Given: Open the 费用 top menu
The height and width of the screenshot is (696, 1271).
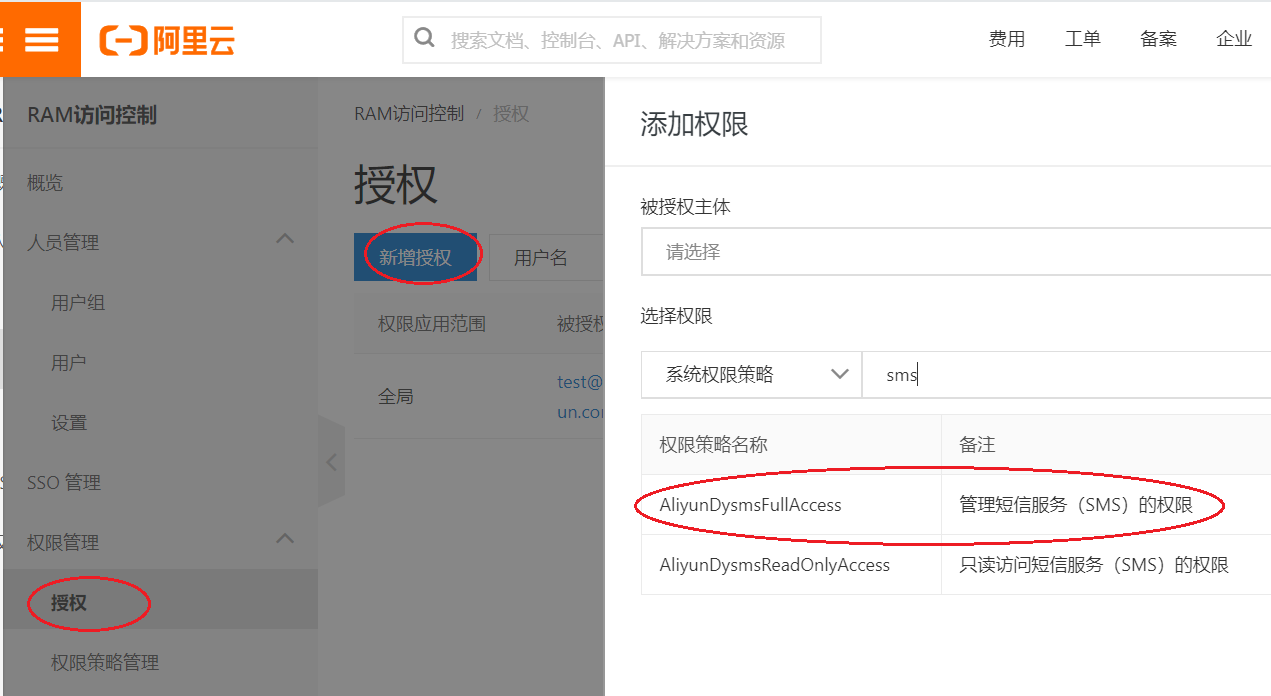Looking at the screenshot, I should 1007,39.
